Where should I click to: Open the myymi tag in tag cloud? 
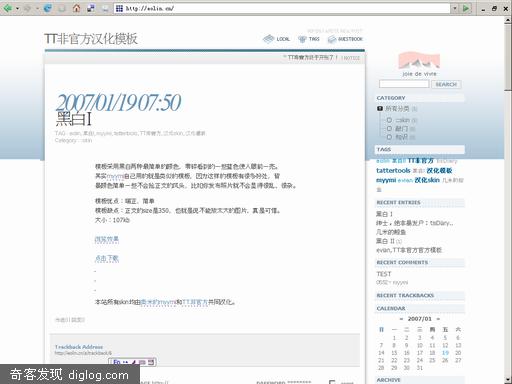point(386,180)
